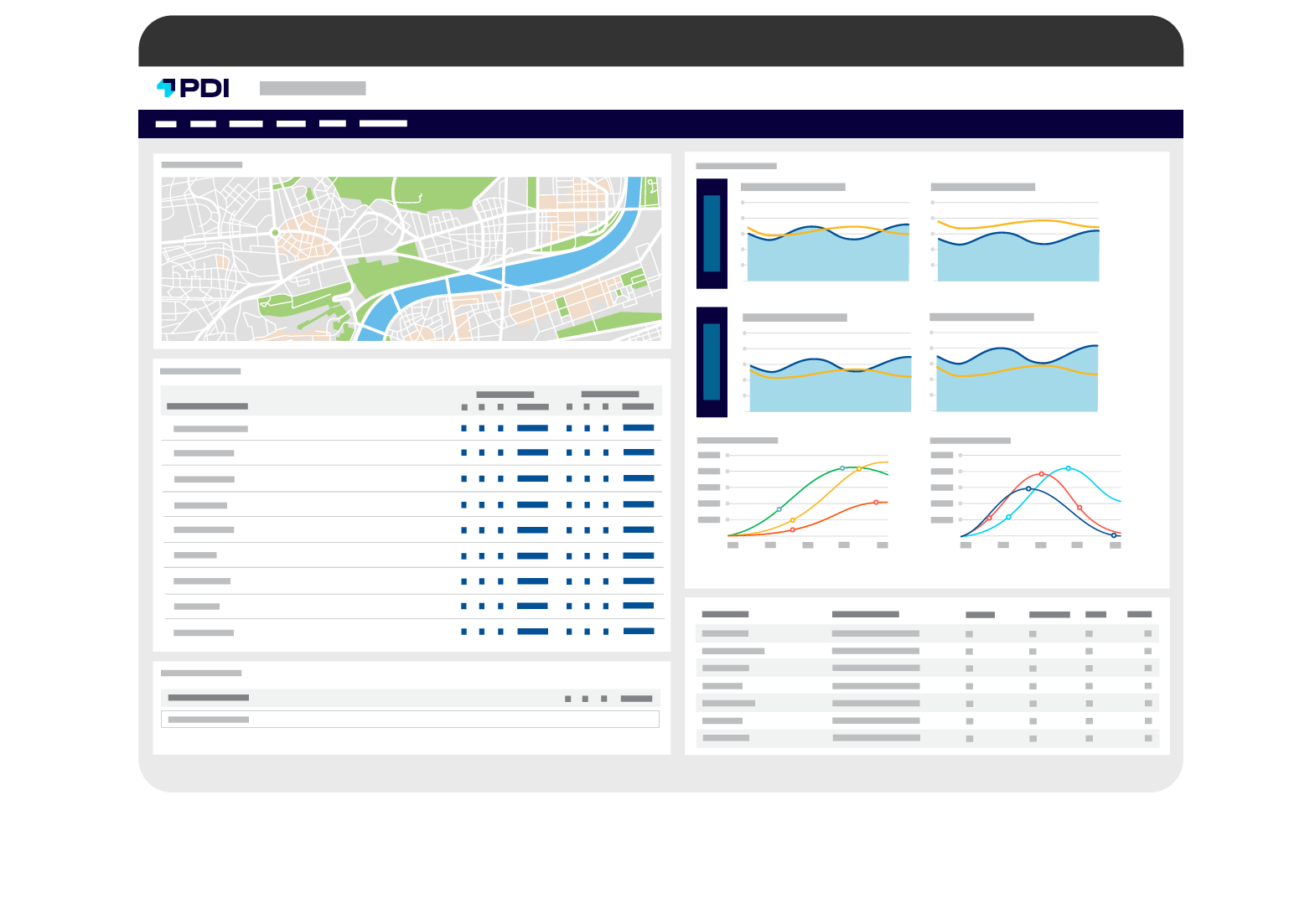Viewport: 1315px width, 924px height.
Task: Click the green curve's peak data point
Action: tap(842, 468)
